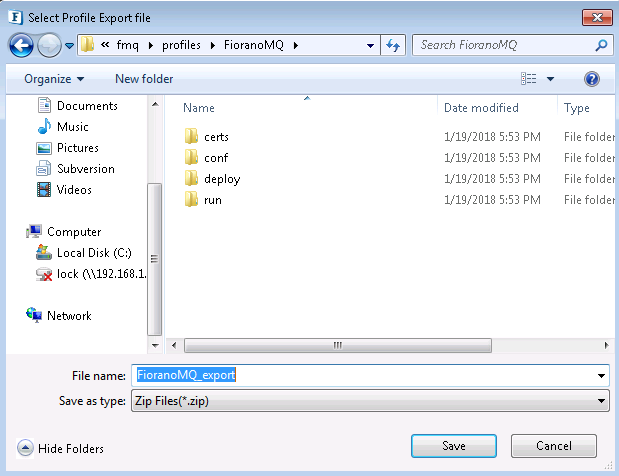The image size is (619, 476).
Task: Select Network in the navigation pane
Action: [59, 316]
